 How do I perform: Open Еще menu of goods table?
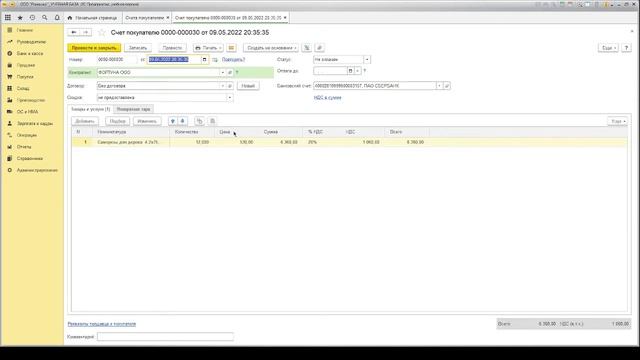coord(618,121)
